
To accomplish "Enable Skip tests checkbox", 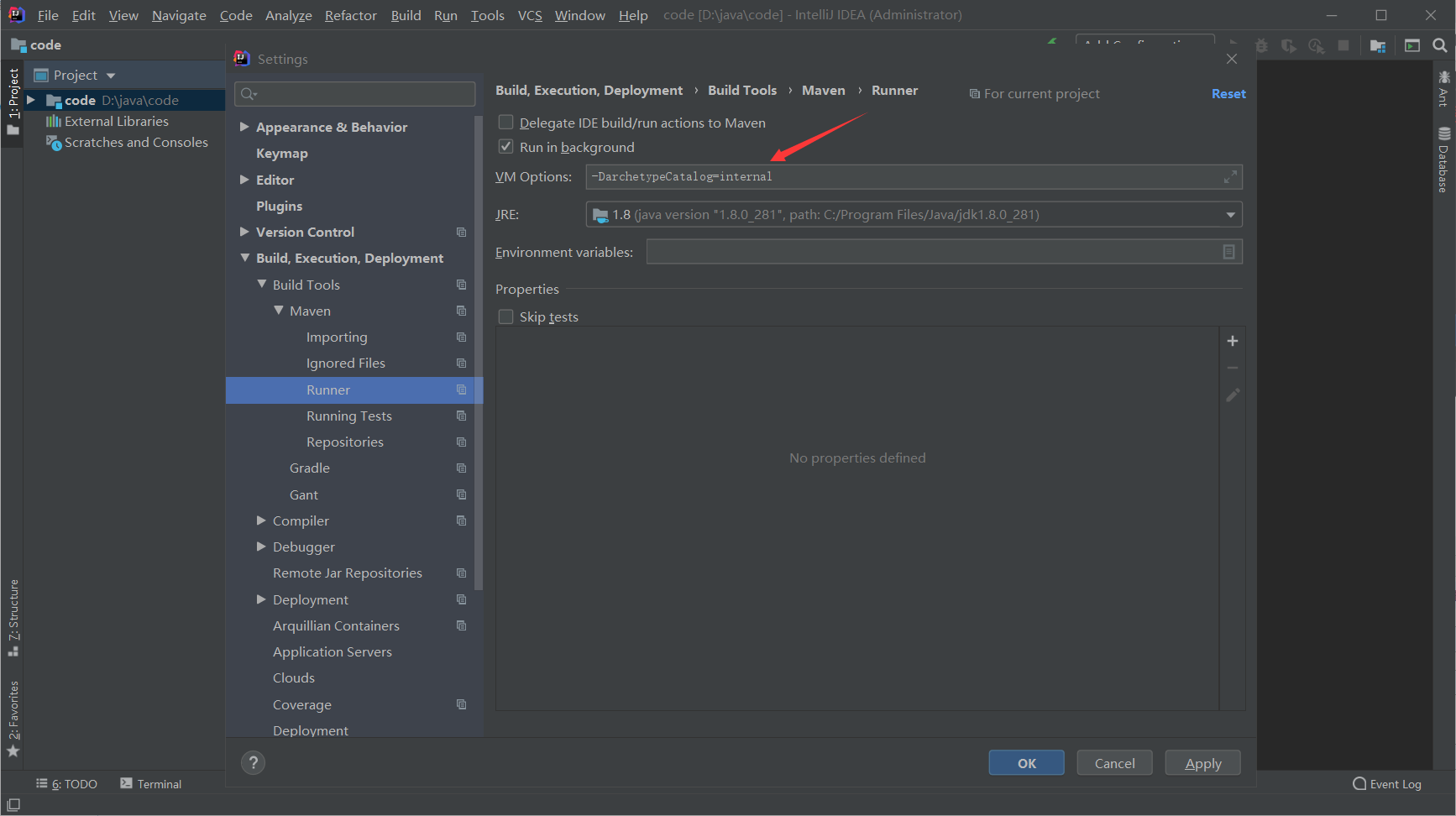I will [x=505, y=316].
